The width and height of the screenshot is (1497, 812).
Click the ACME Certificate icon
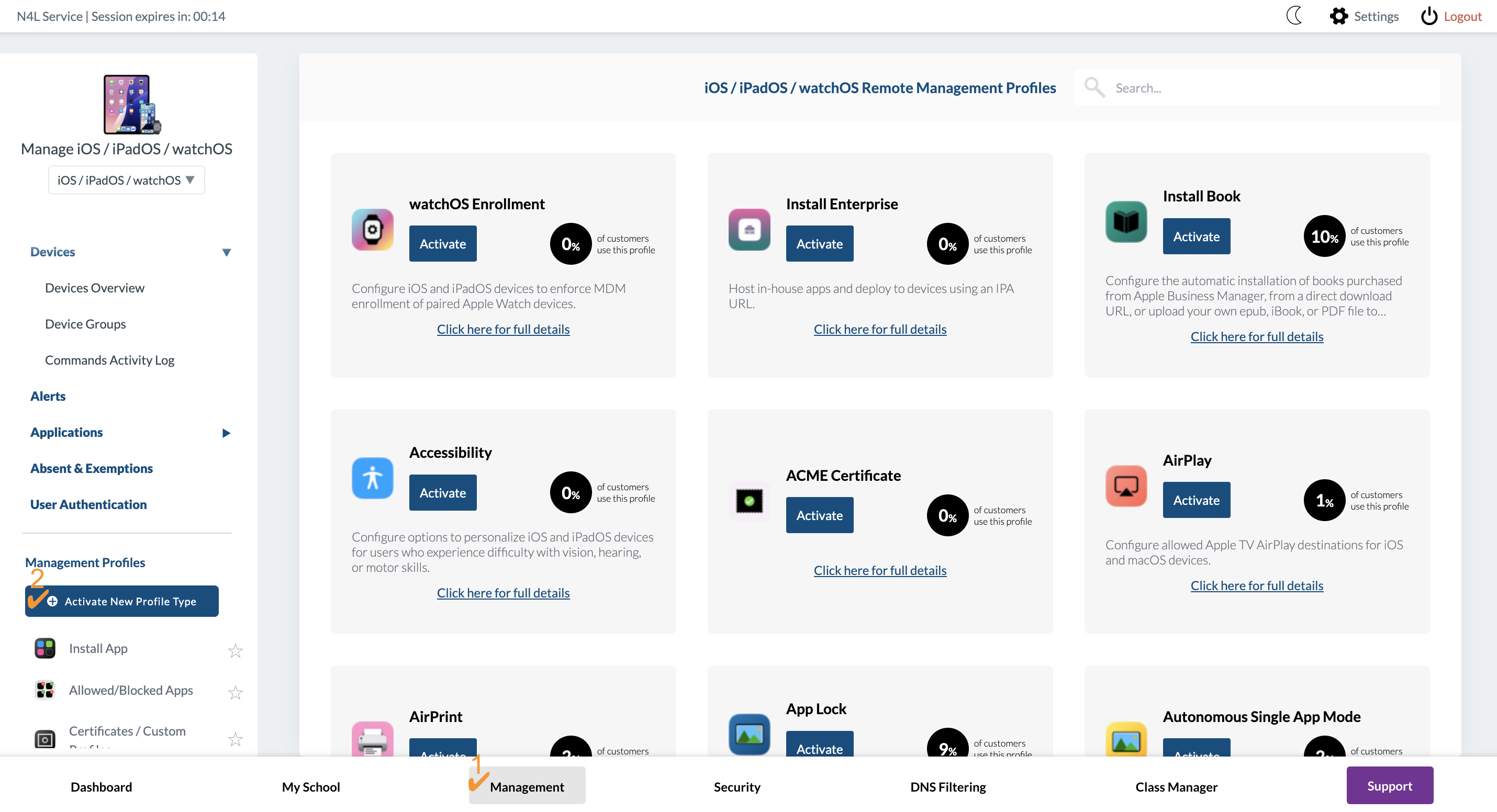coord(748,501)
